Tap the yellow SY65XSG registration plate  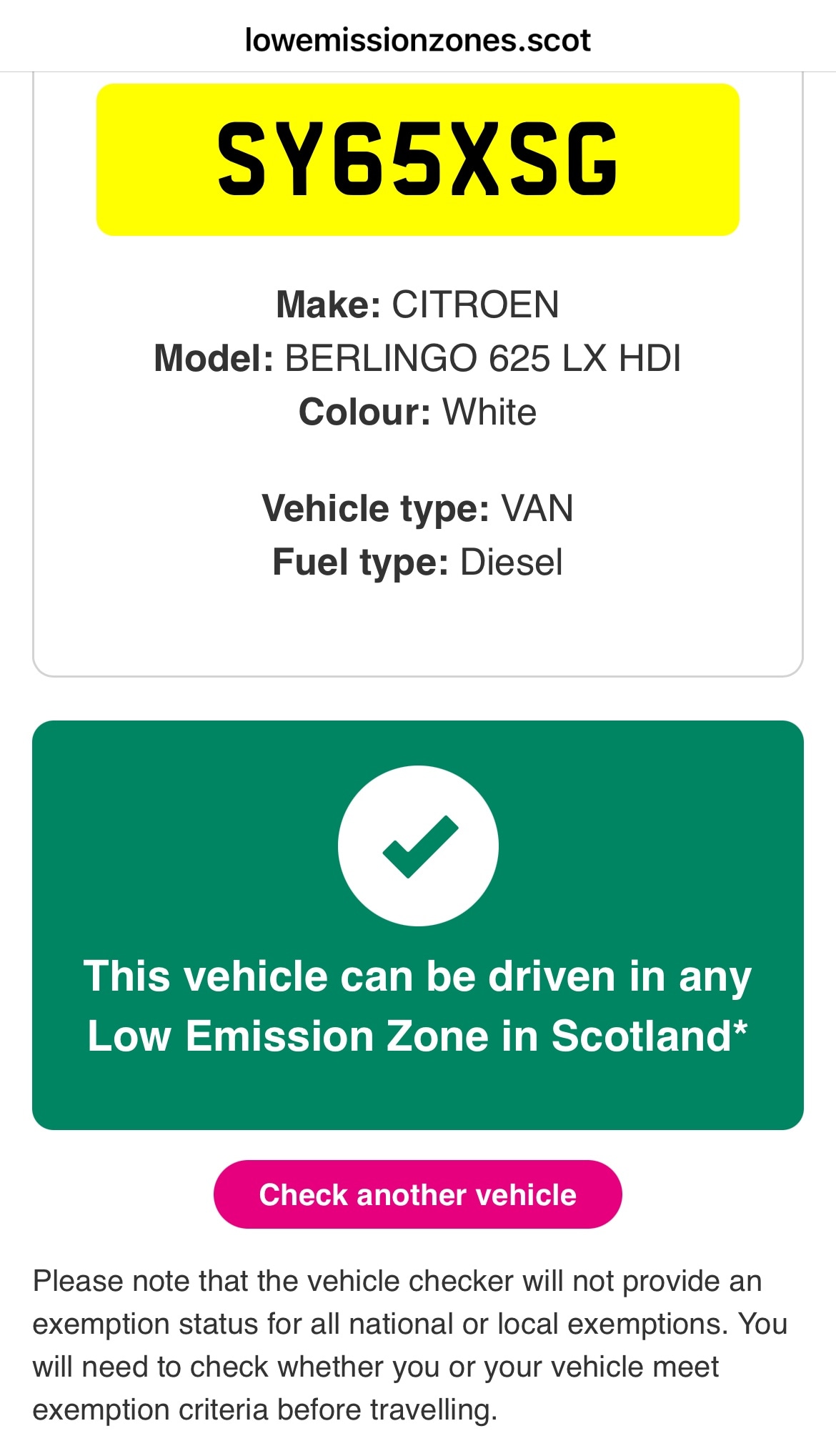tap(418, 159)
